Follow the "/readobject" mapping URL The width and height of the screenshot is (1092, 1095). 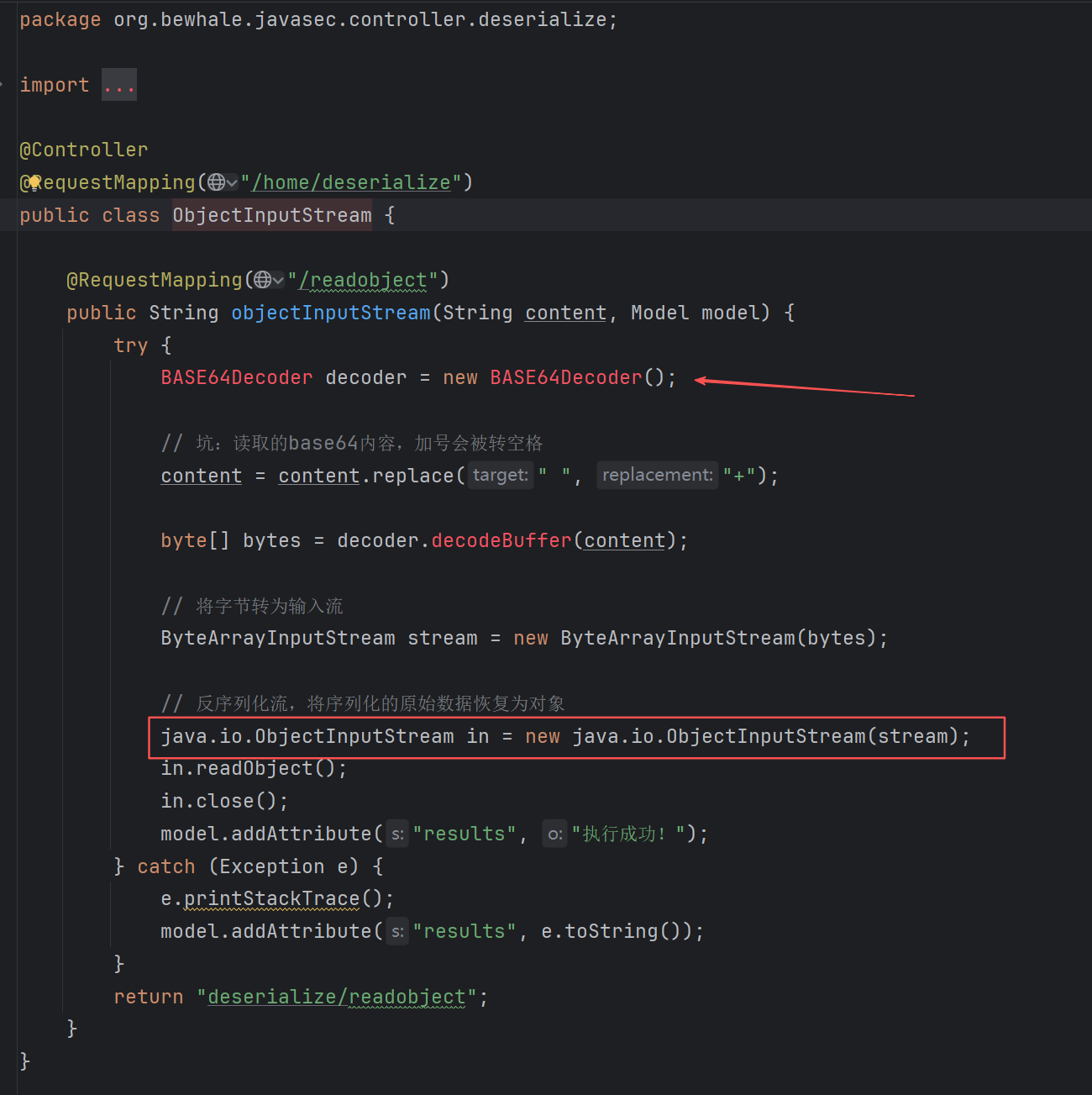tap(363, 280)
